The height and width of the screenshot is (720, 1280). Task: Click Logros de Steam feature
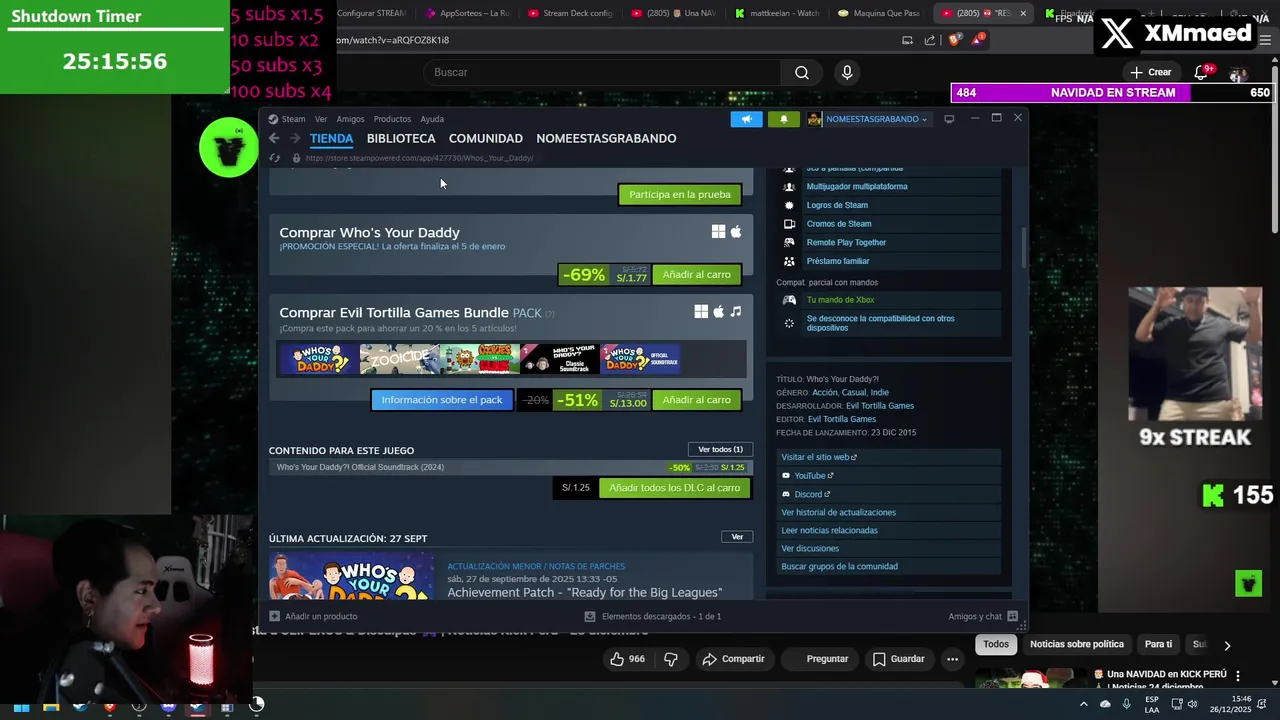[x=837, y=205]
